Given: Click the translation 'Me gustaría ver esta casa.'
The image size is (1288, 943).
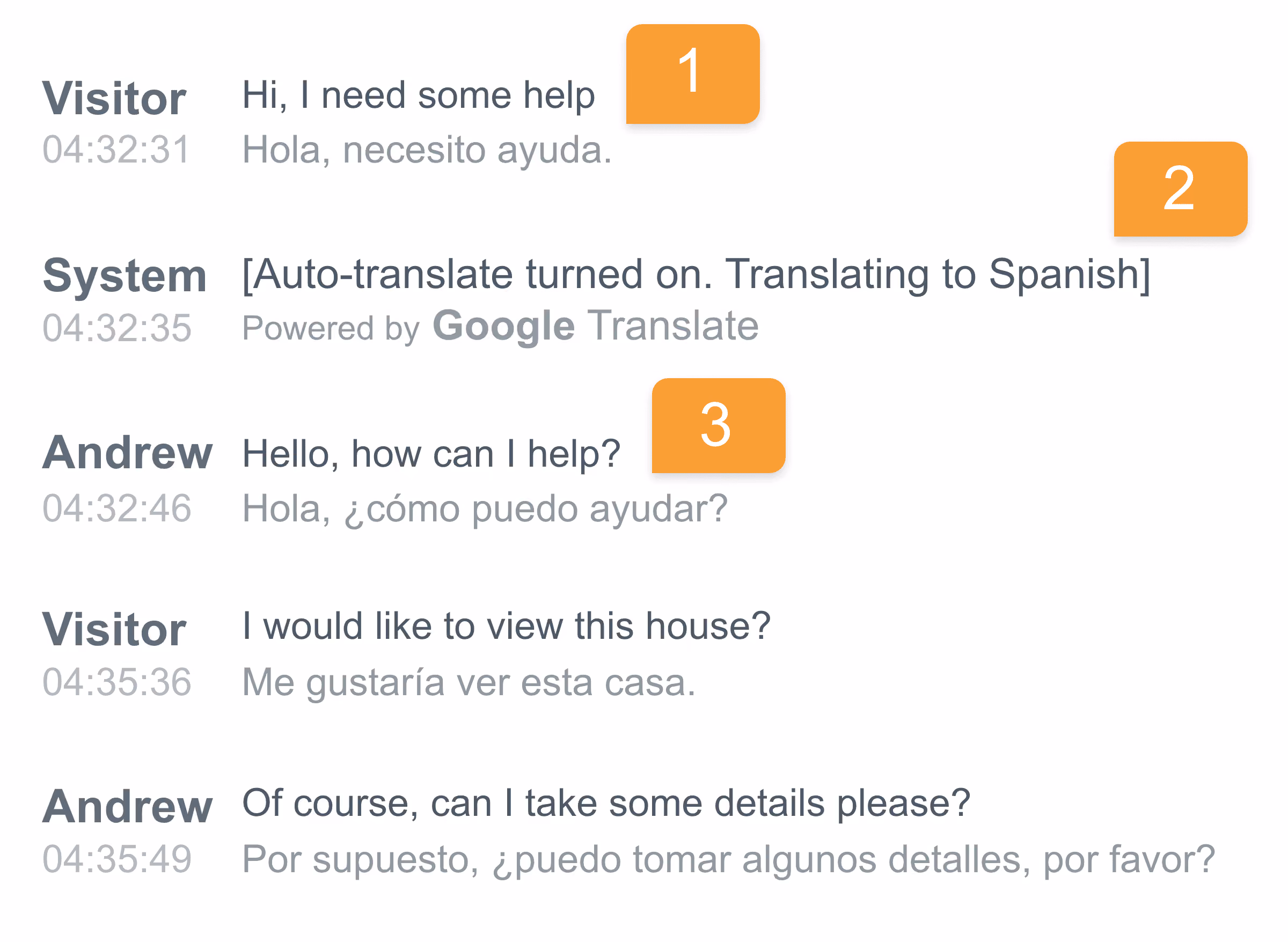Looking at the screenshot, I should 469,683.
